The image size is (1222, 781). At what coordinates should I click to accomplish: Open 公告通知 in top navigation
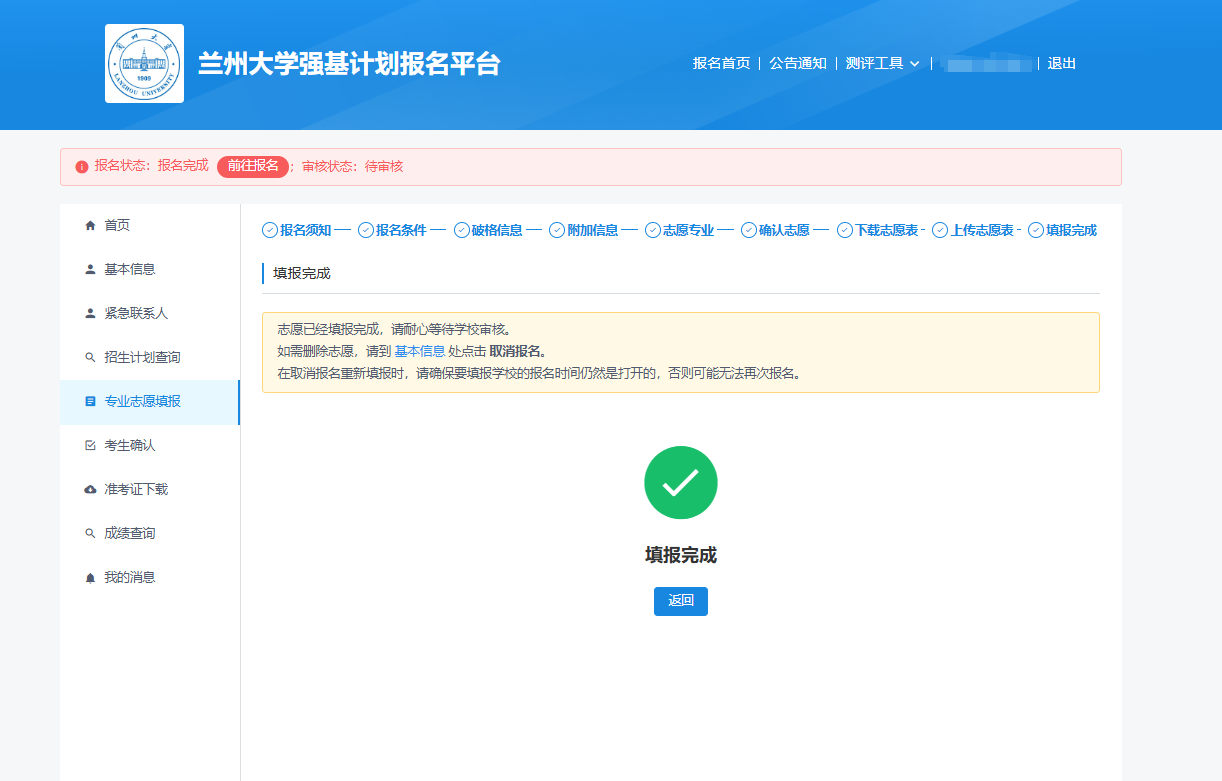(797, 63)
